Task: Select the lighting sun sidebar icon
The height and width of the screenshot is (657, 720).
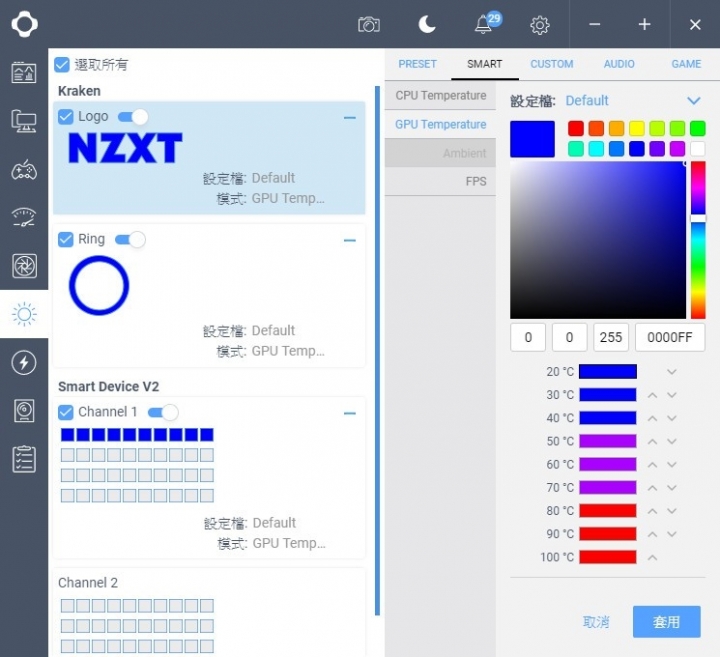Action: 24,314
